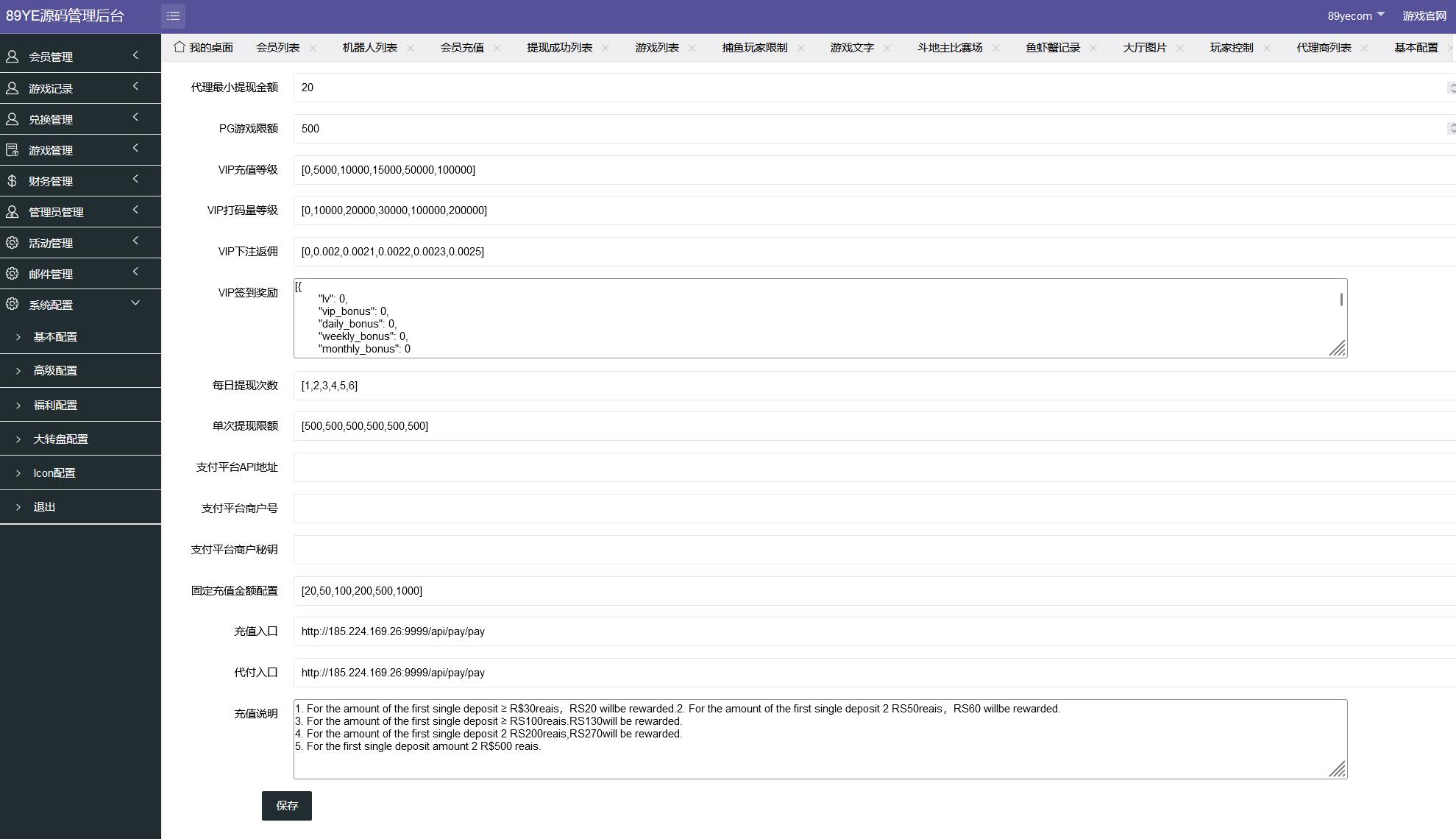Viewport: 1456px width, 839px height.
Task: Close the 会员充值 tab
Action: click(497, 48)
